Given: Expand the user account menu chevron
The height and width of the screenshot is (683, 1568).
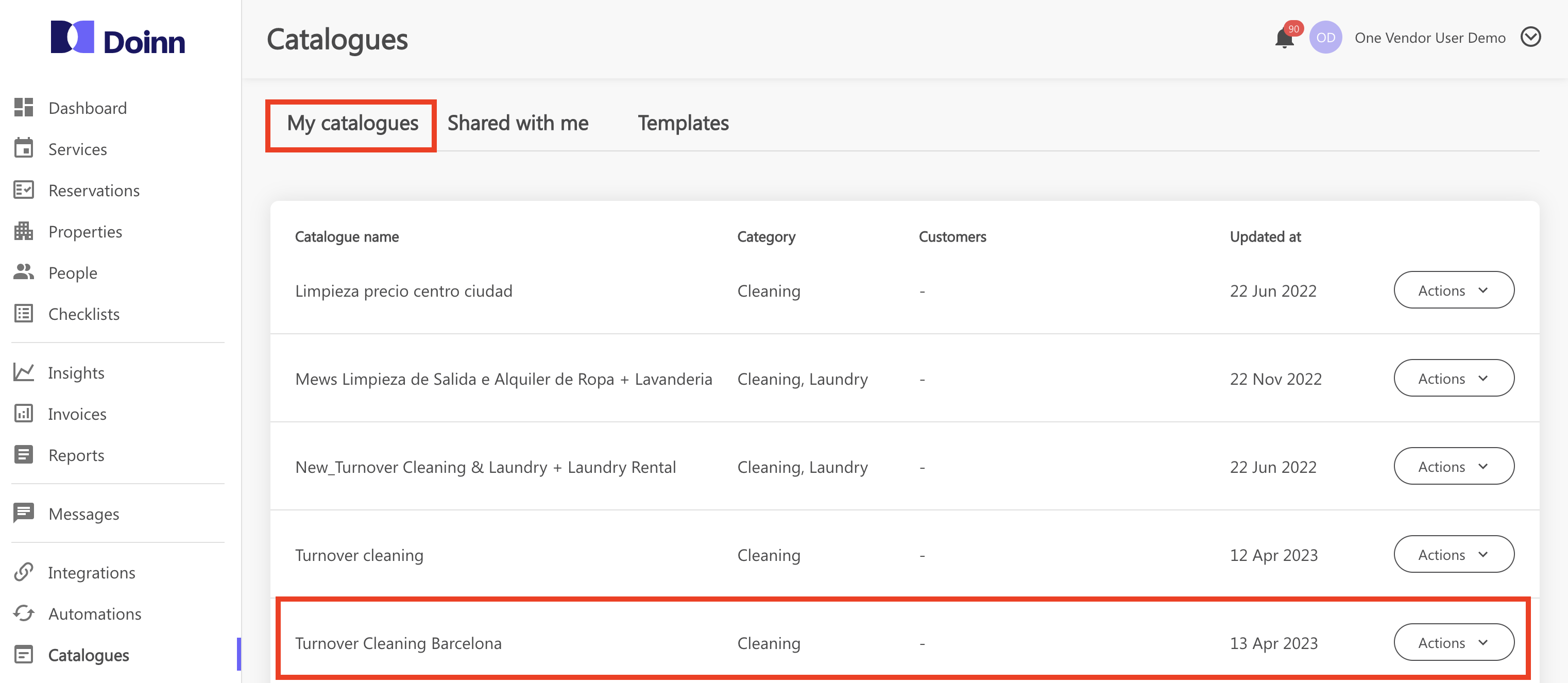Looking at the screenshot, I should 1530,37.
